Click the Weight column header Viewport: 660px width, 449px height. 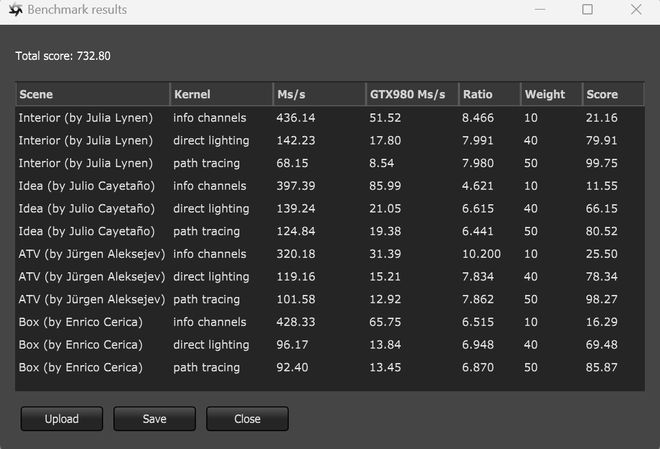(551, 94)
